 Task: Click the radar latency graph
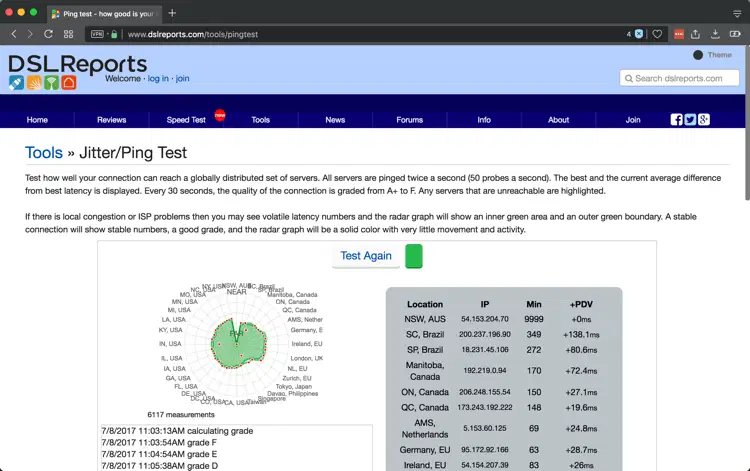point(239,343)
